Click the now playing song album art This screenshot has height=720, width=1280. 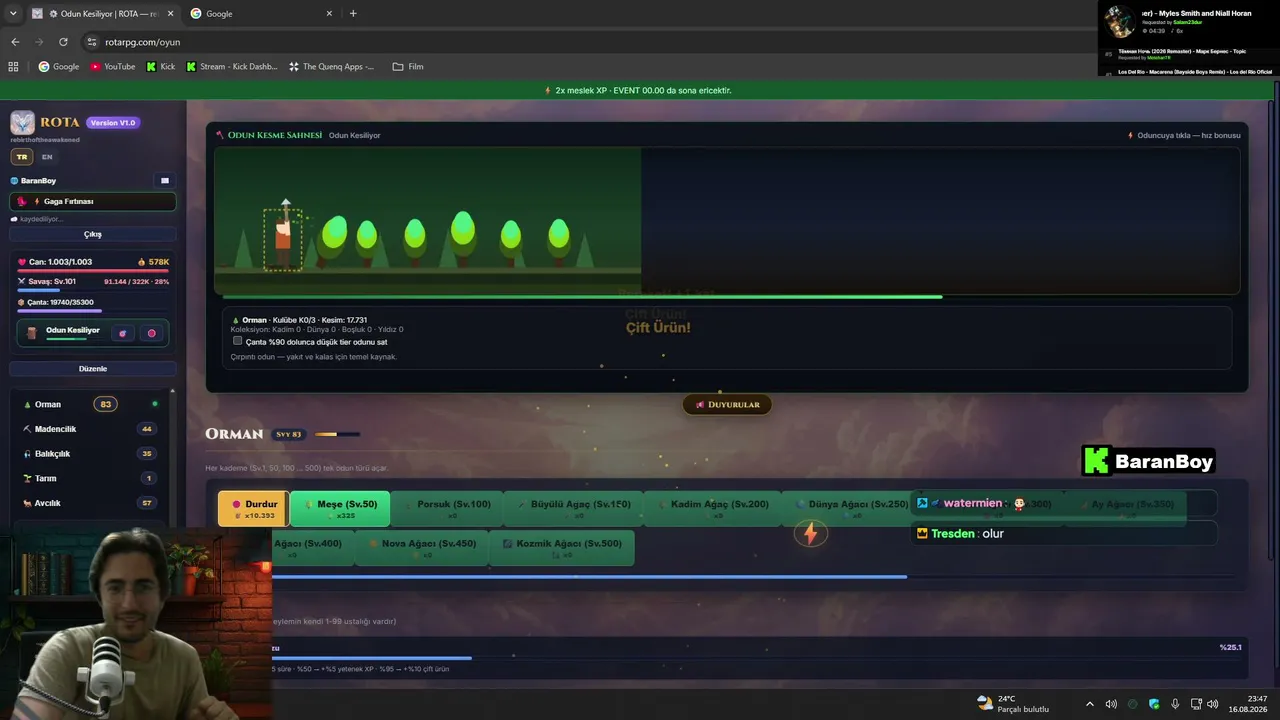[1120, 21]
